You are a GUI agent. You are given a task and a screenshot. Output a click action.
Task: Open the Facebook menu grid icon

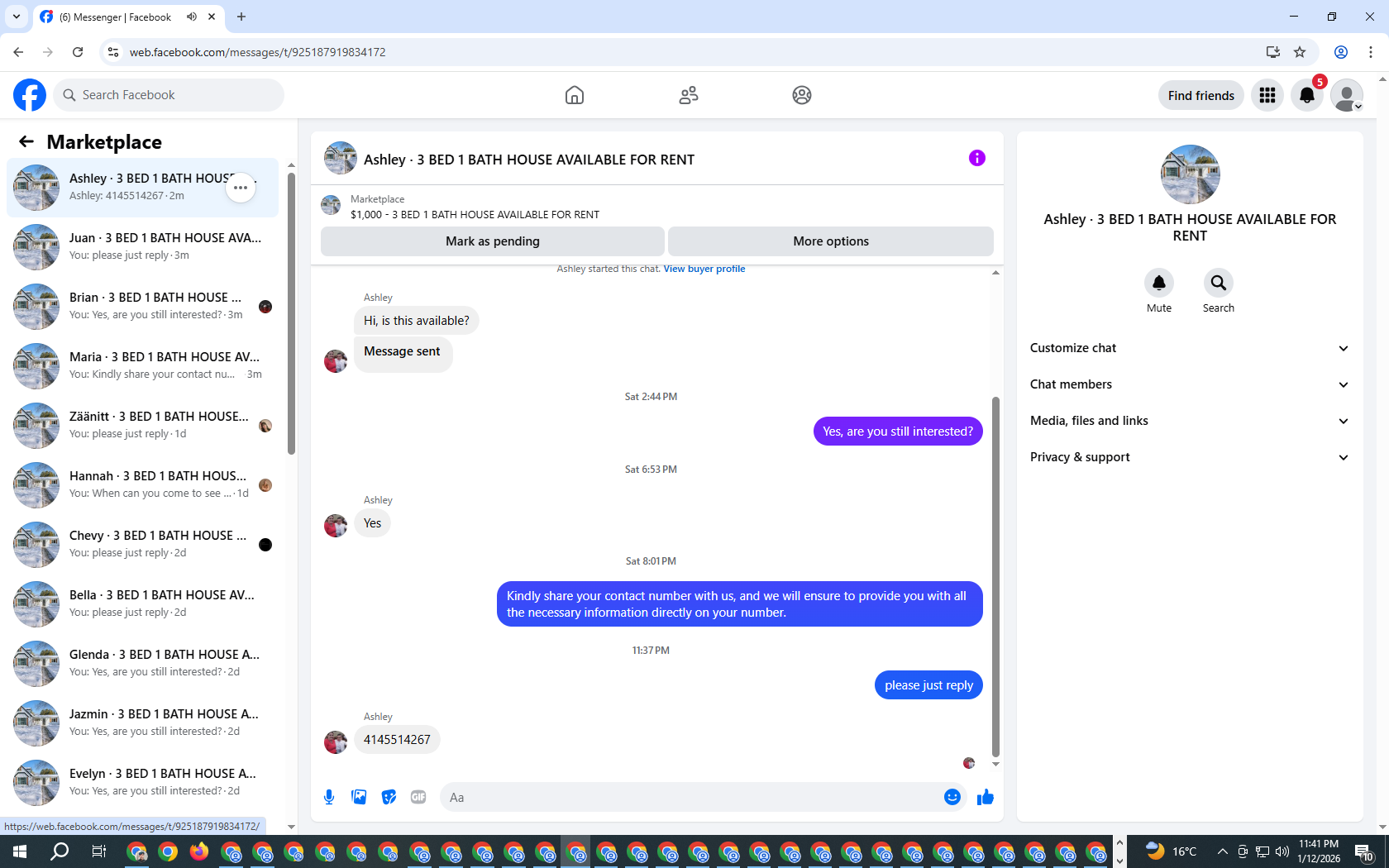pyautogui.click(x=1267, y=95)
